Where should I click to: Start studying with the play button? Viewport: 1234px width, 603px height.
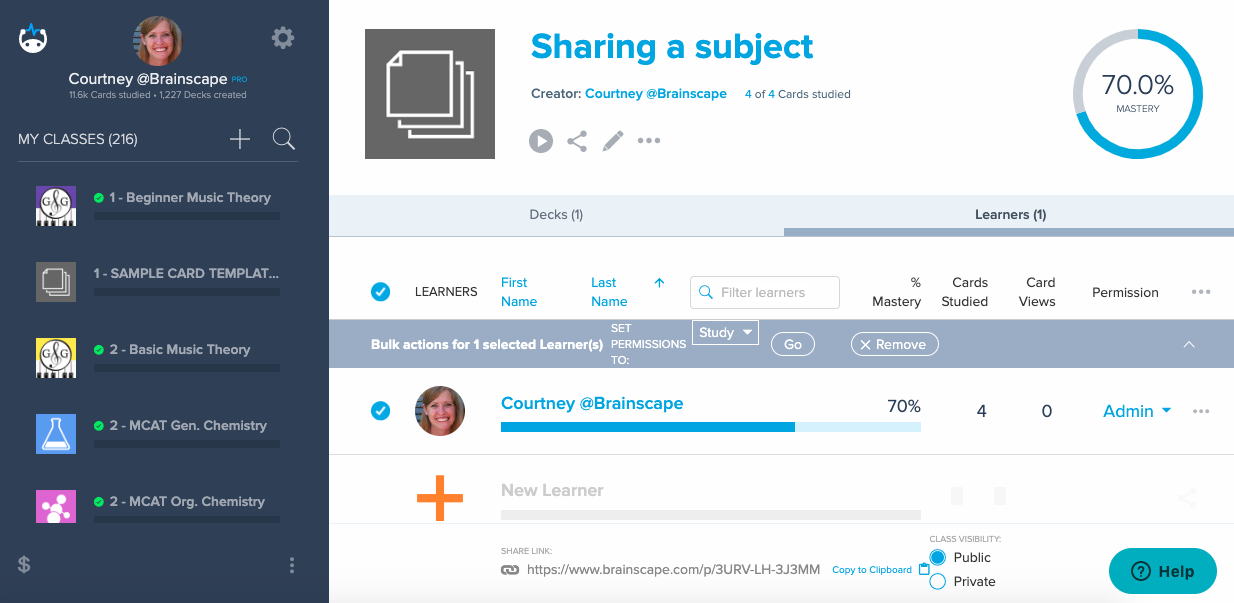coord(541,141)
